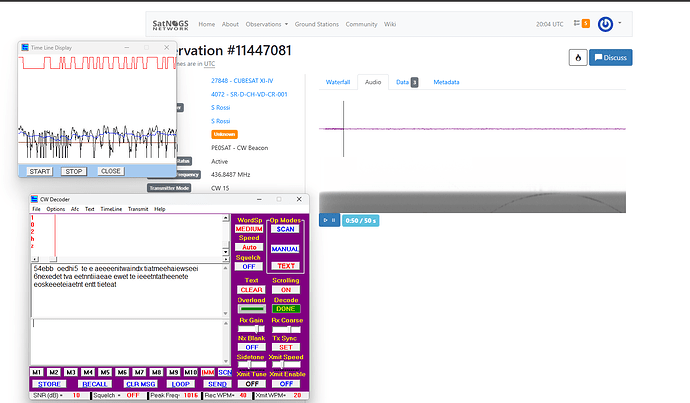The width and height of the screenshot is (690, 403).
Task: Select memory button M7
Action: (139, 372)
